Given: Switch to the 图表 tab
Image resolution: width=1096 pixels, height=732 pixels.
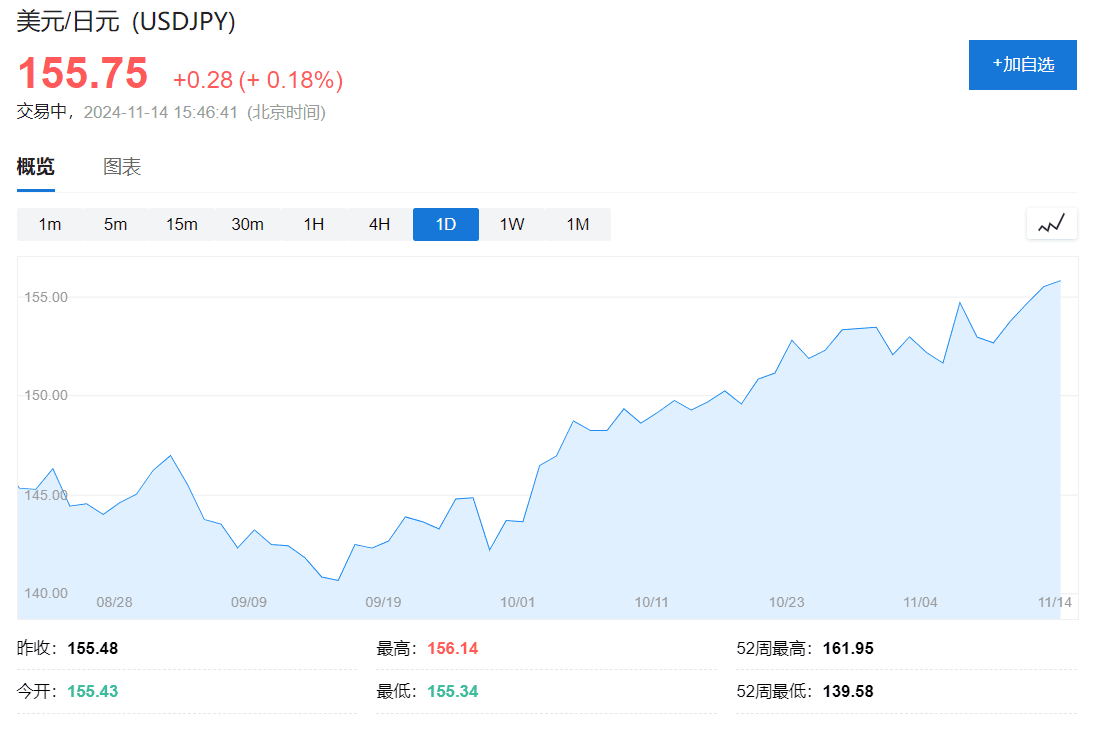Looking at the screenshot, I should pyautogui.click(x=122, y=166).
